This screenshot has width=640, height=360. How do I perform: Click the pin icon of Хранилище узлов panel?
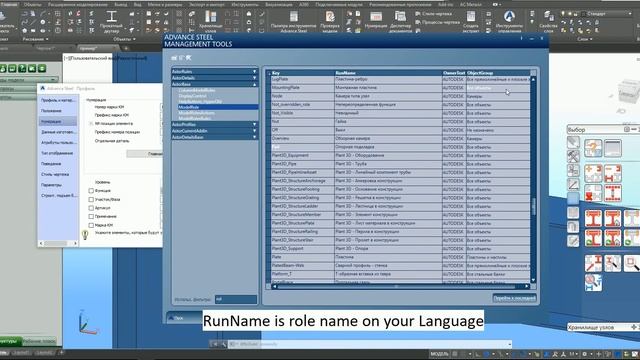(634, 327)
